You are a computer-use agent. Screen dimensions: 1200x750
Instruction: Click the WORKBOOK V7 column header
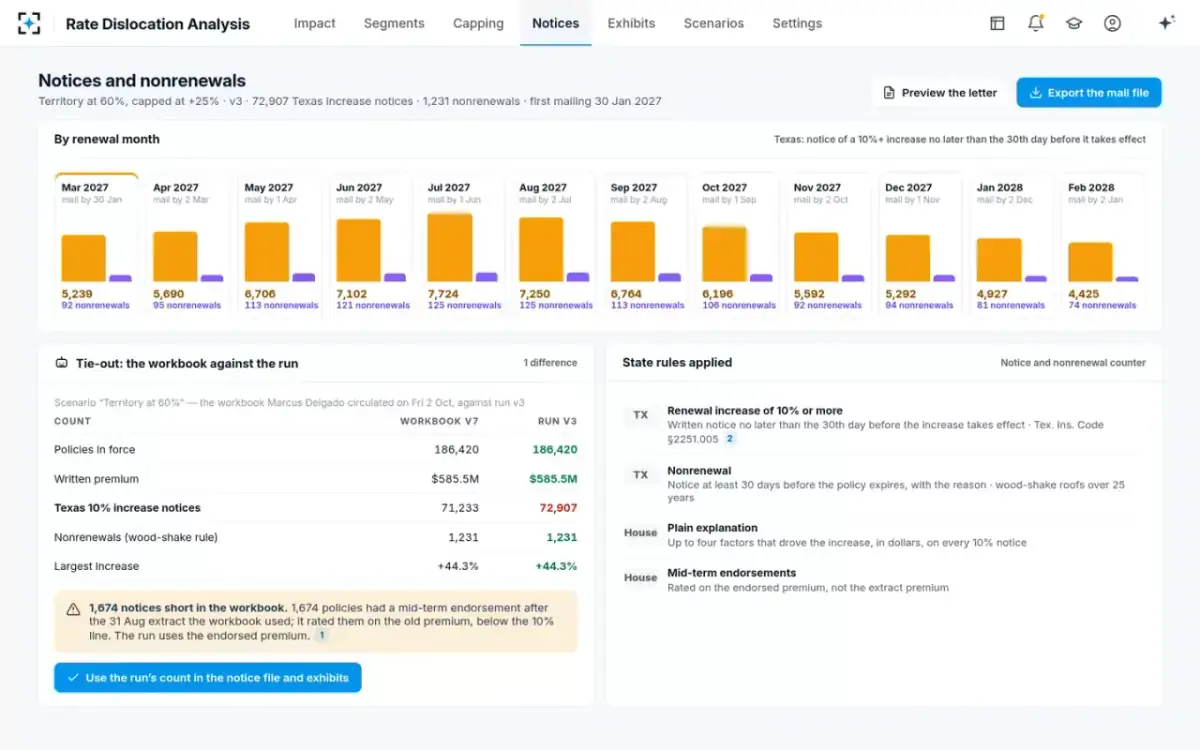point(439,422)
